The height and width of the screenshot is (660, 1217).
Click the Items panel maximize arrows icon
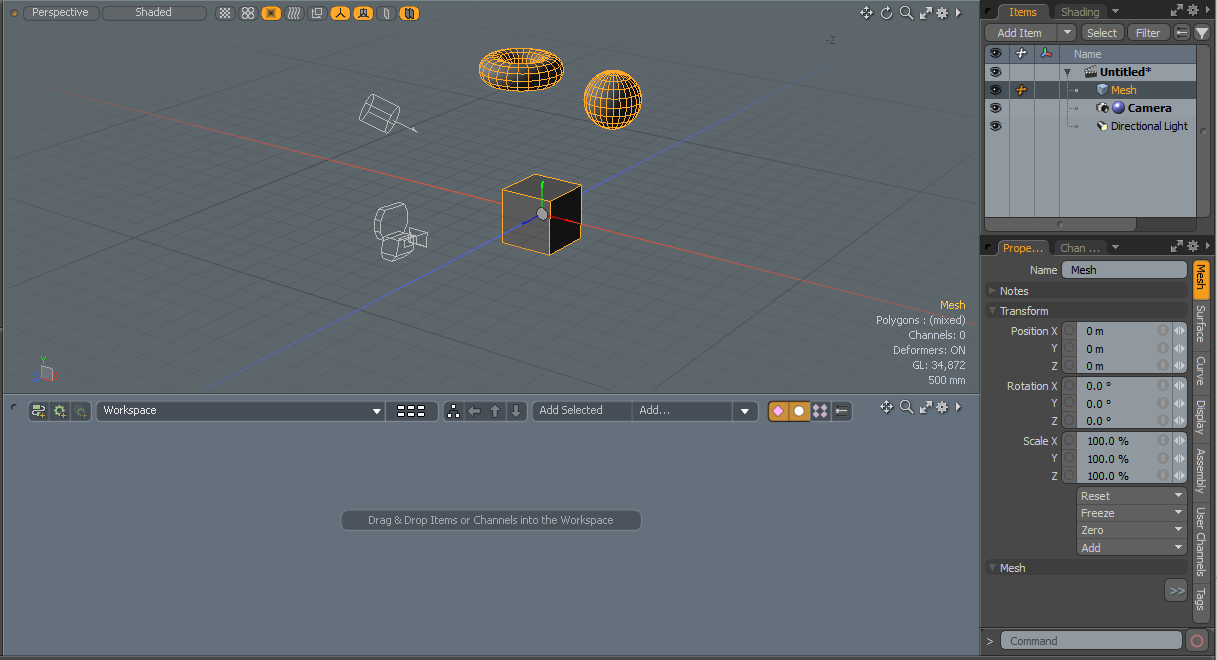tap(1177, 12)
